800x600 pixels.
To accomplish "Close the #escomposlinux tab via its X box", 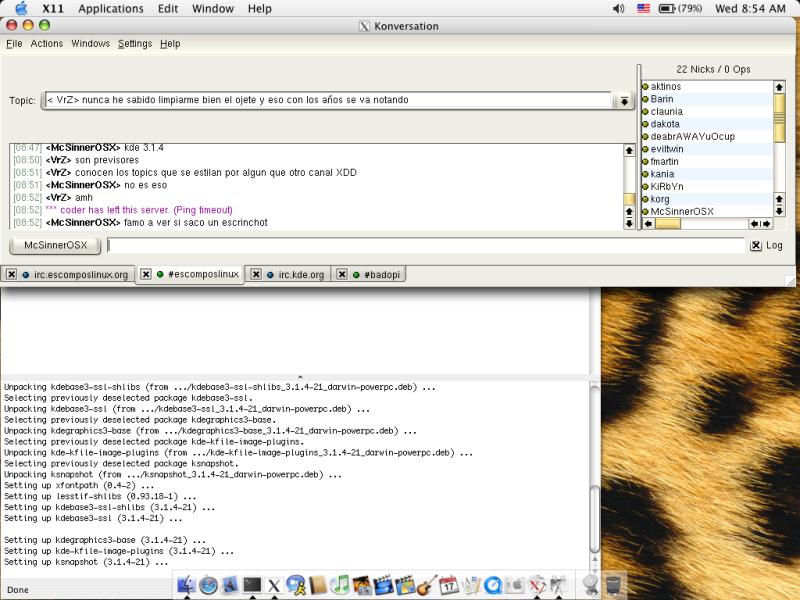I will coord(145,274).
